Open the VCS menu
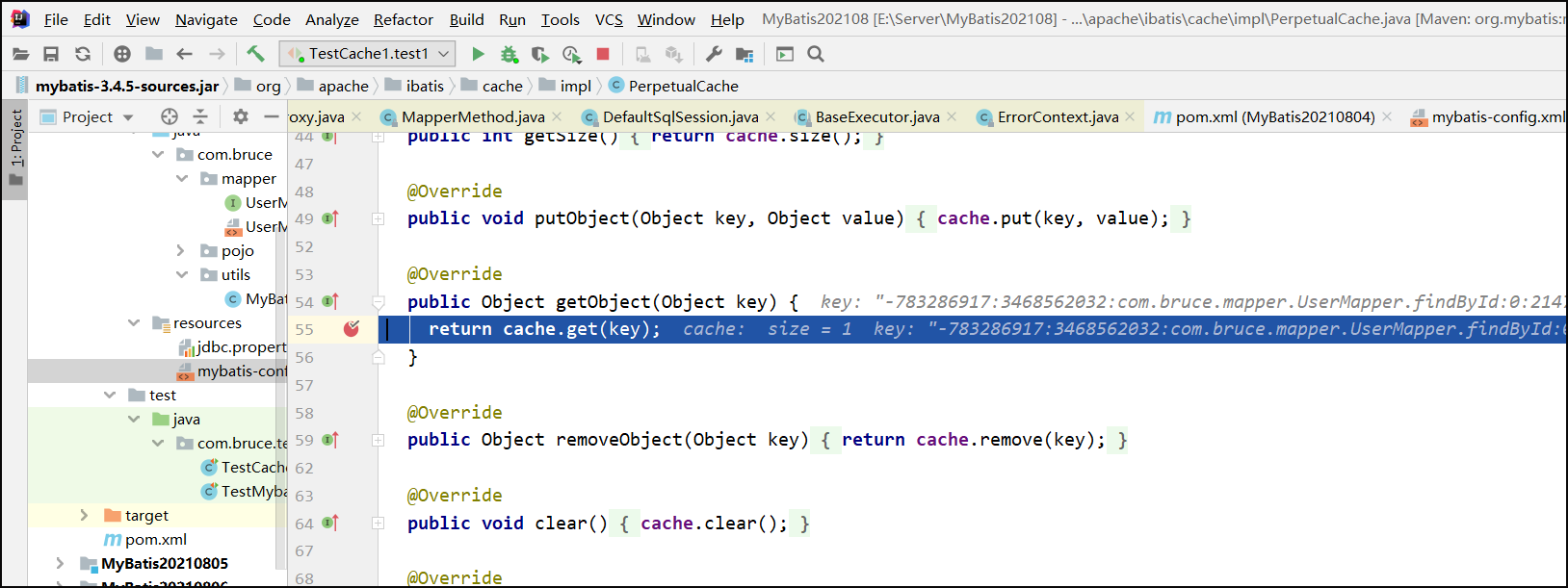Viewport: 1568px width, 588px height. (609, 19)
